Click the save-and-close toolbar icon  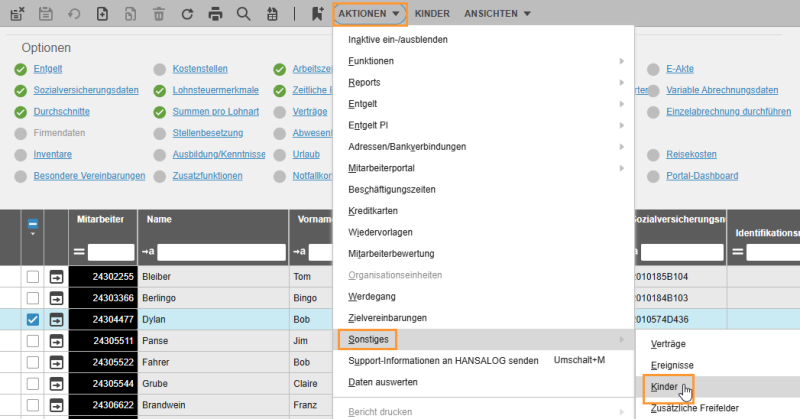pyautogui.click(x=17, y=14)
